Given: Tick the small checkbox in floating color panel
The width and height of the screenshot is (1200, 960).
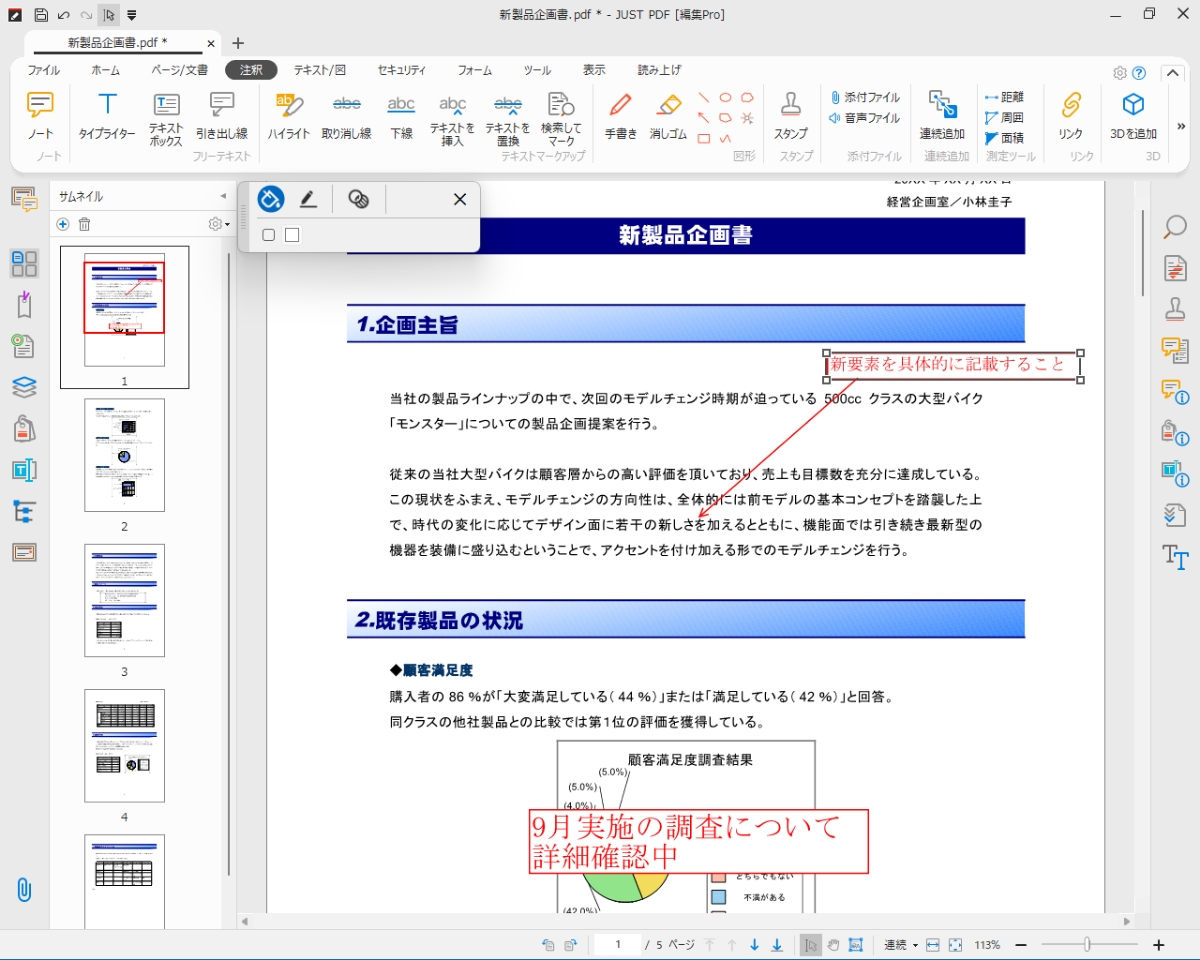Looking at the screenshot, I should pos(268,235).
